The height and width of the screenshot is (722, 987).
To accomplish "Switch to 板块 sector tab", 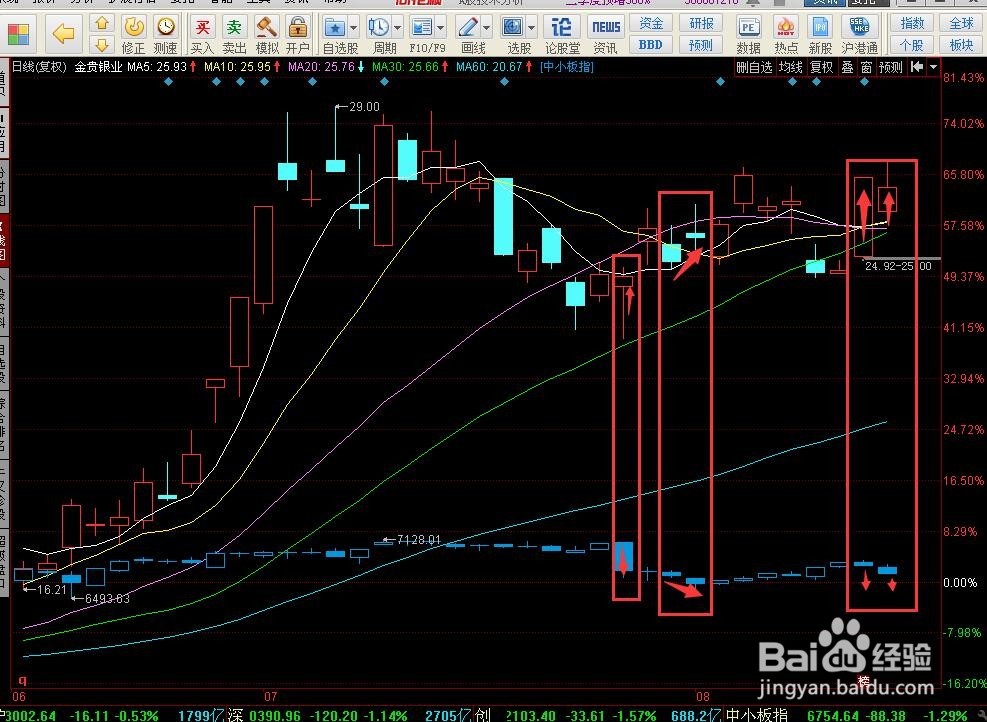I will 961,45.
